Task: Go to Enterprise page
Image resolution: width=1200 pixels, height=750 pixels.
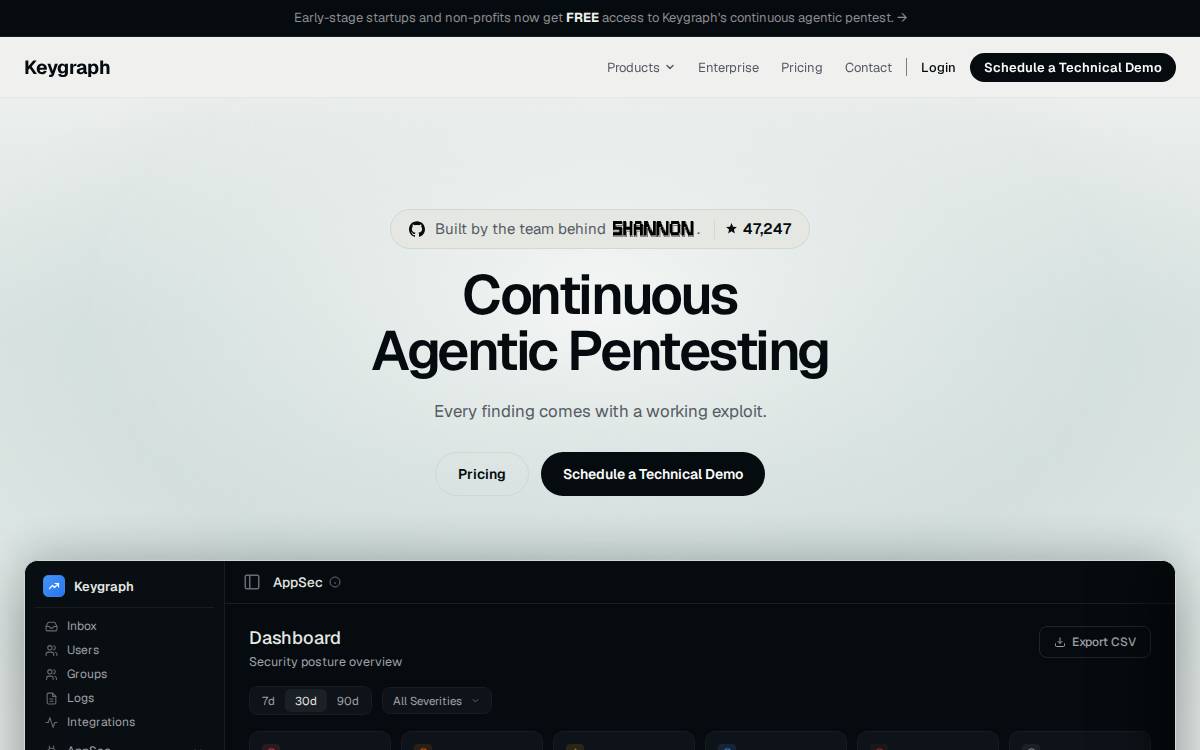Action: 728,67
